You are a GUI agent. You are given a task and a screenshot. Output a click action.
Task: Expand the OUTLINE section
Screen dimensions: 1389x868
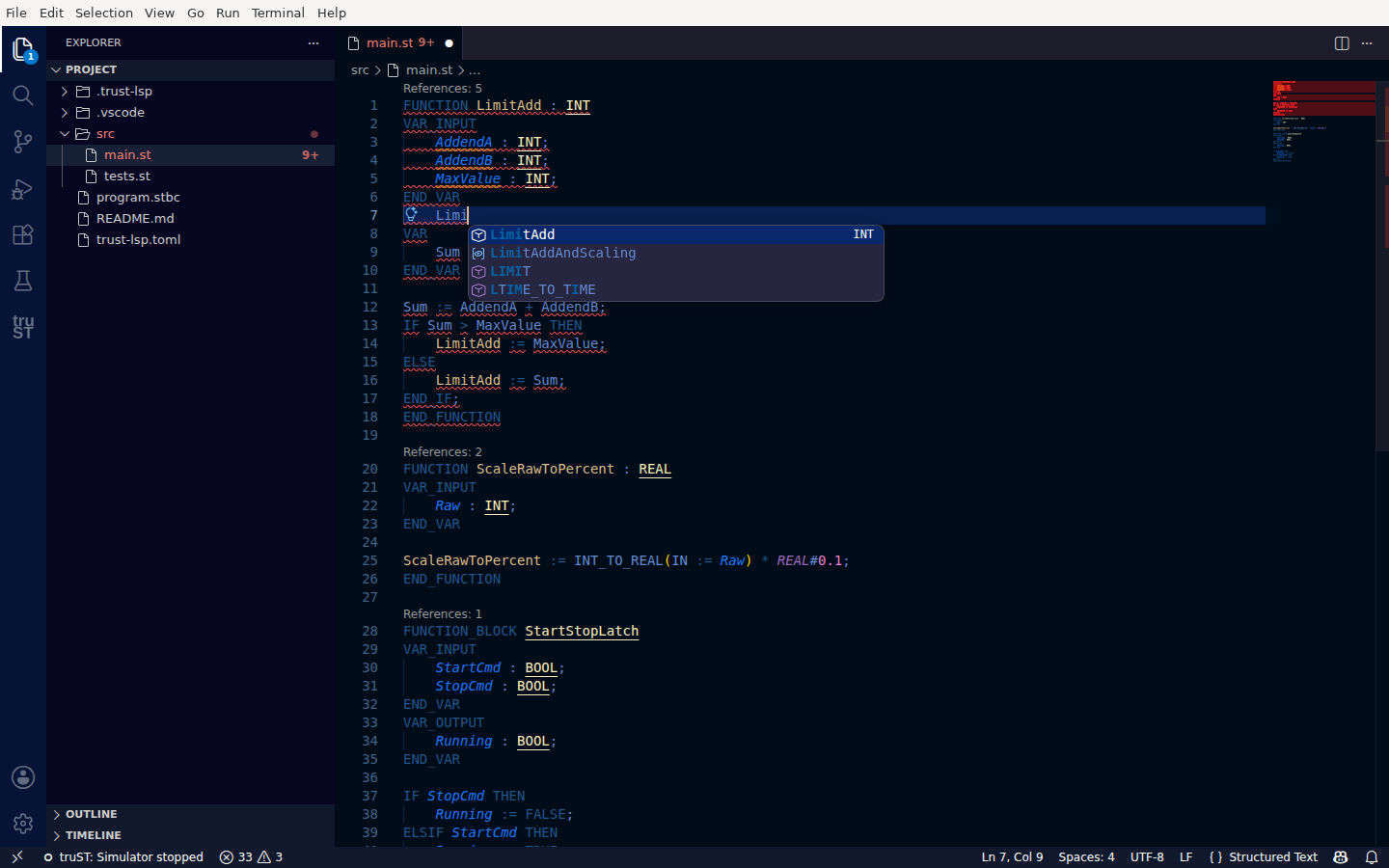click(190, 814)
